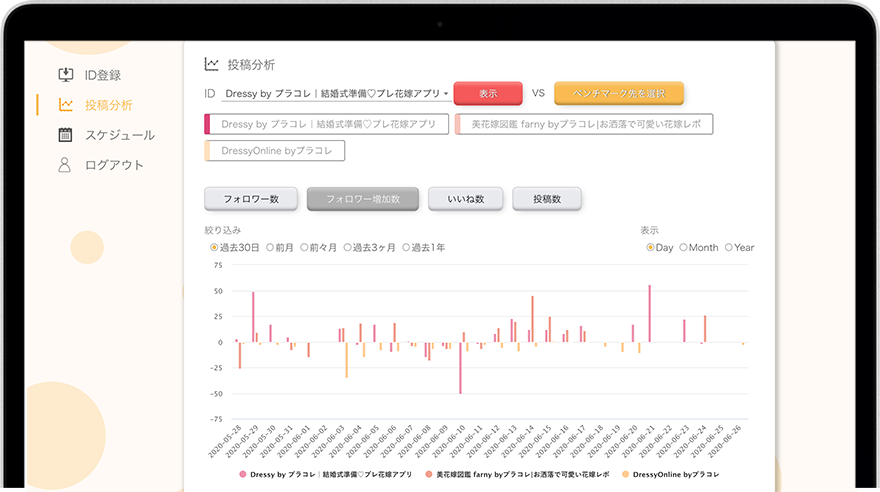Select Day display radio
Viewport: 880px width, 492px height.
(x=650, y=247)
